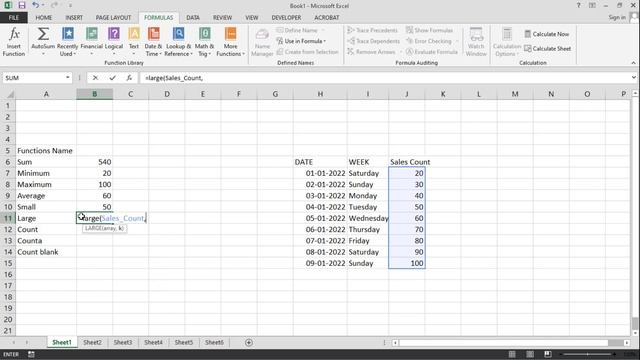Viewport: 640px width, 360px height.
Task: Click into the formula bar text
Action: pos(384,78)
